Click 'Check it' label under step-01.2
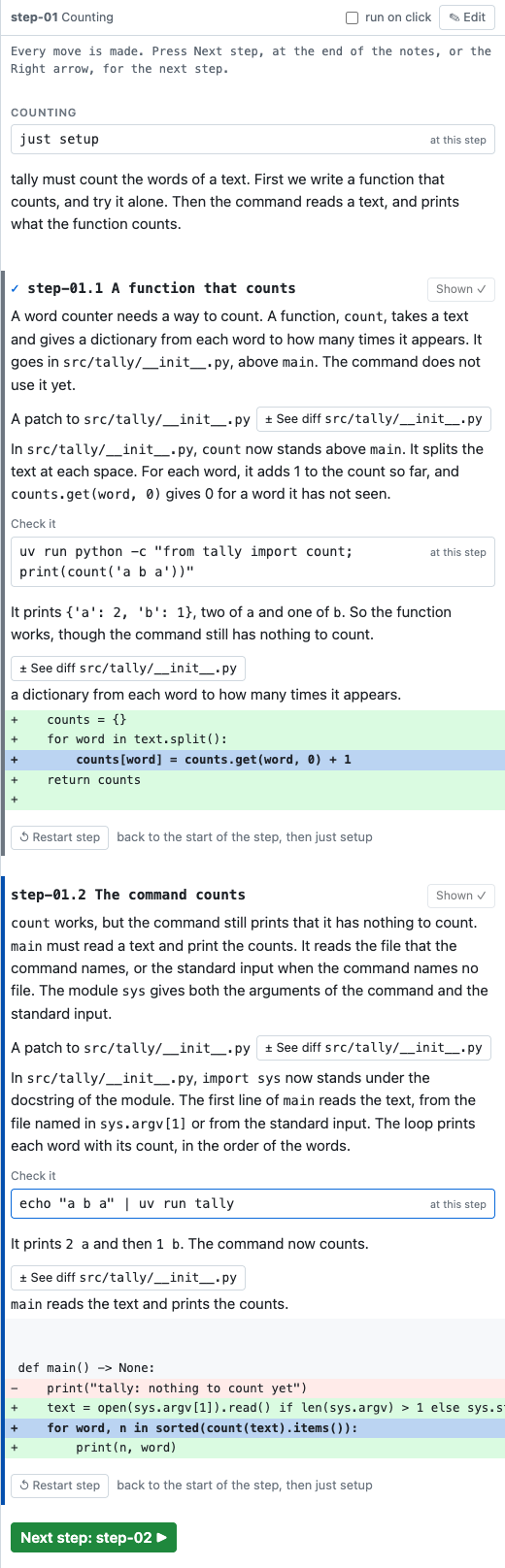The width and height of the screenshot is (505, 1568). pyautogui.click(x=34, y=1176)
